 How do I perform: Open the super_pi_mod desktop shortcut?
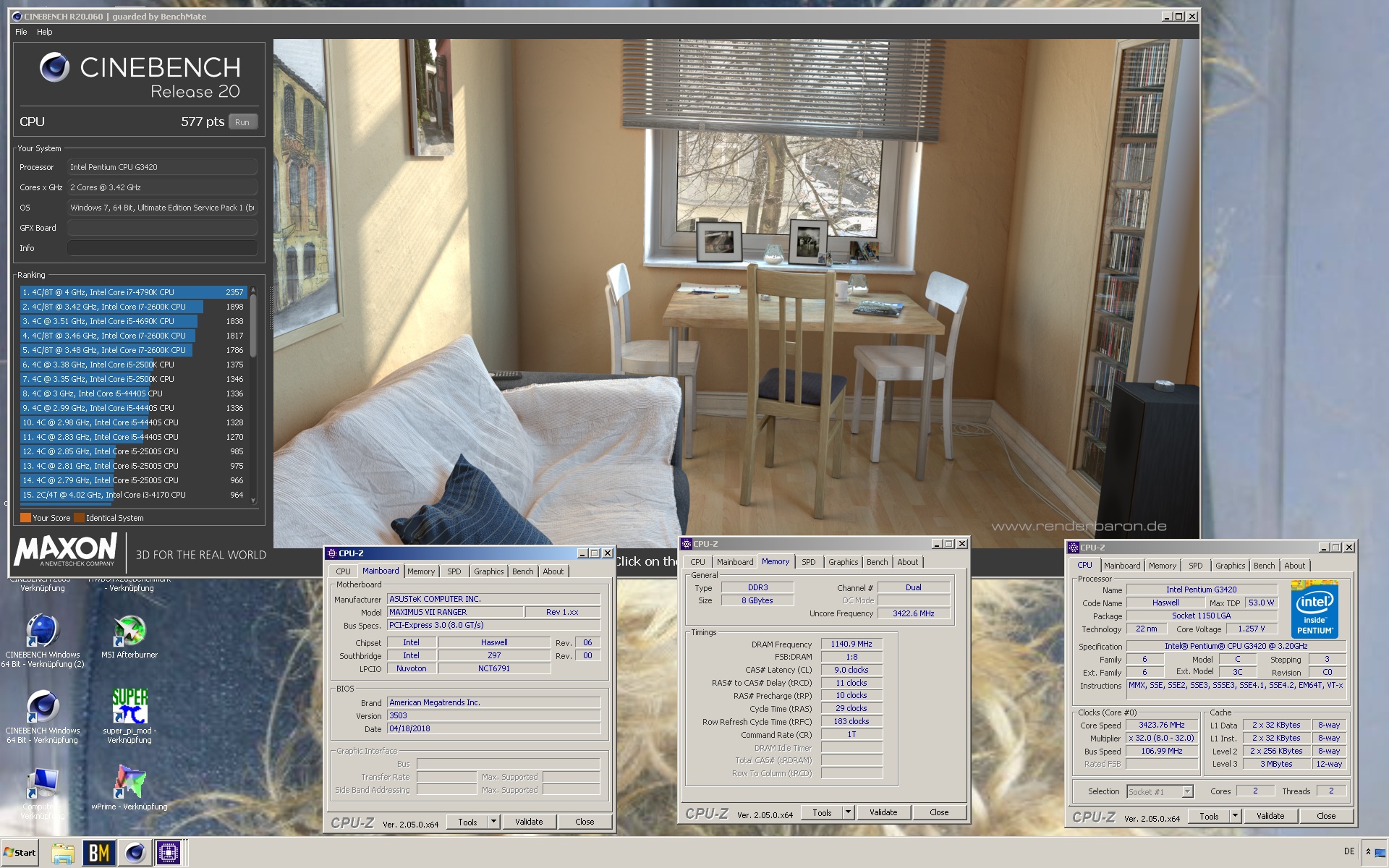click(129, 715)
